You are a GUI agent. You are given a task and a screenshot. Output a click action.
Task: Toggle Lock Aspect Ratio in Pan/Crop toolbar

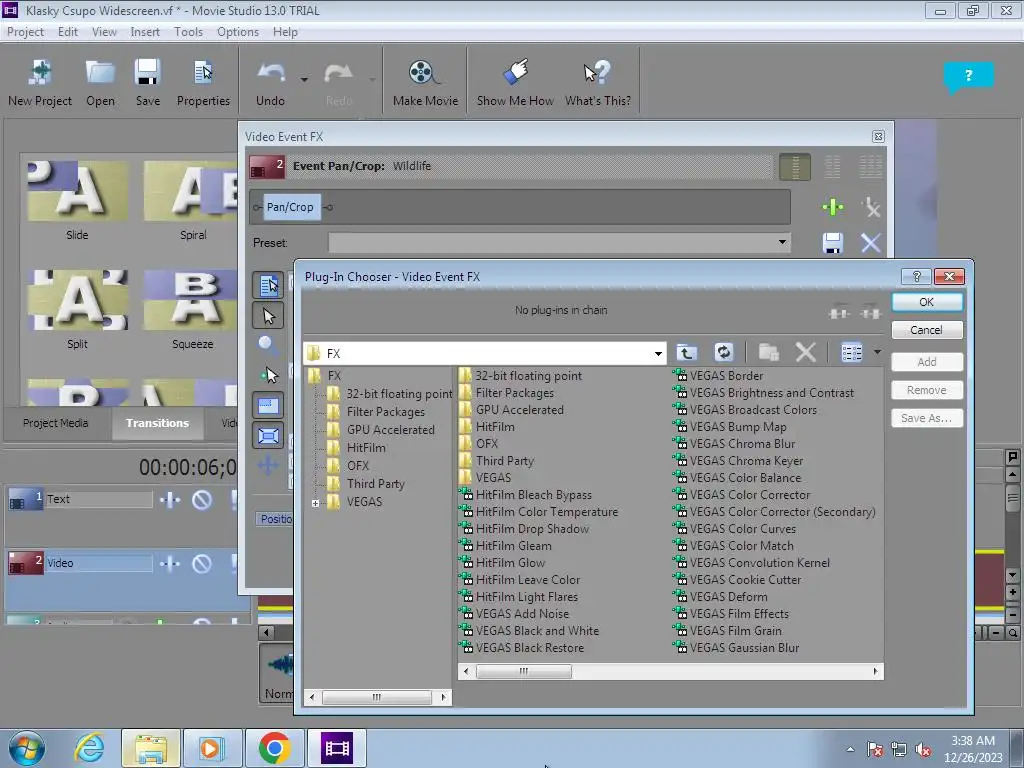(268, 406)
